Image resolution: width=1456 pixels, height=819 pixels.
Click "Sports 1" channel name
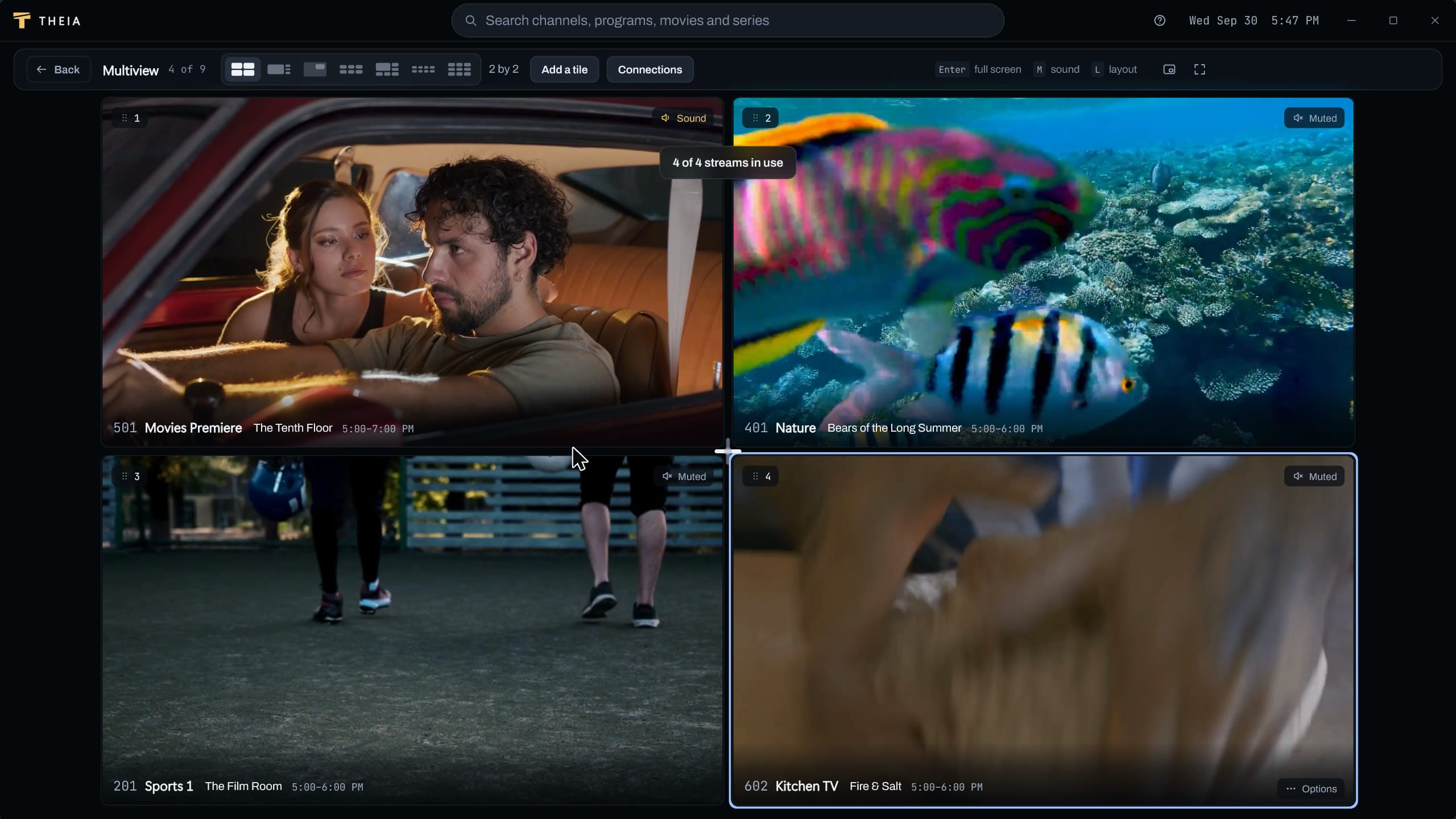tap(169, 787)
